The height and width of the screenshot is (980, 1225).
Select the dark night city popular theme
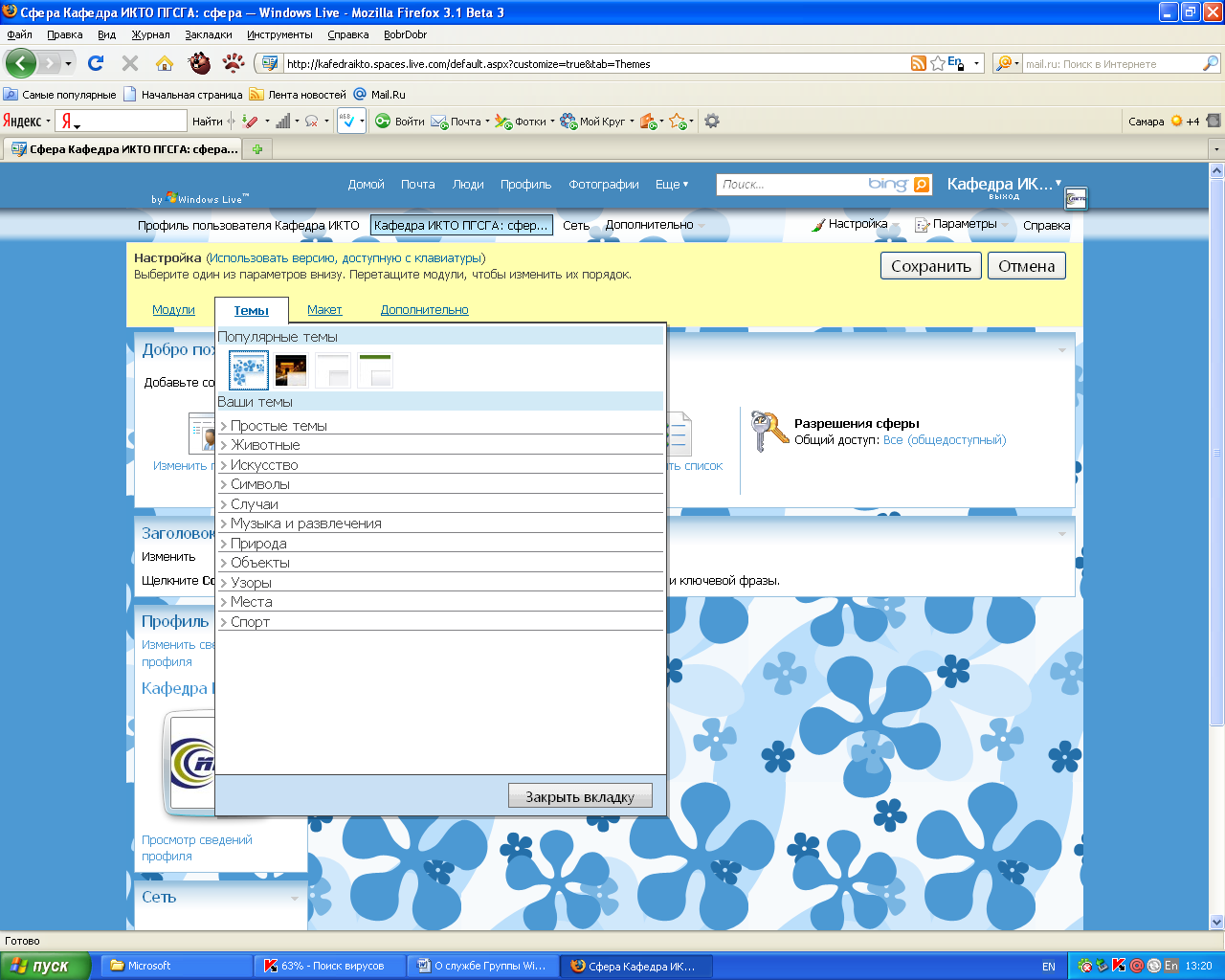click(291, 369)
